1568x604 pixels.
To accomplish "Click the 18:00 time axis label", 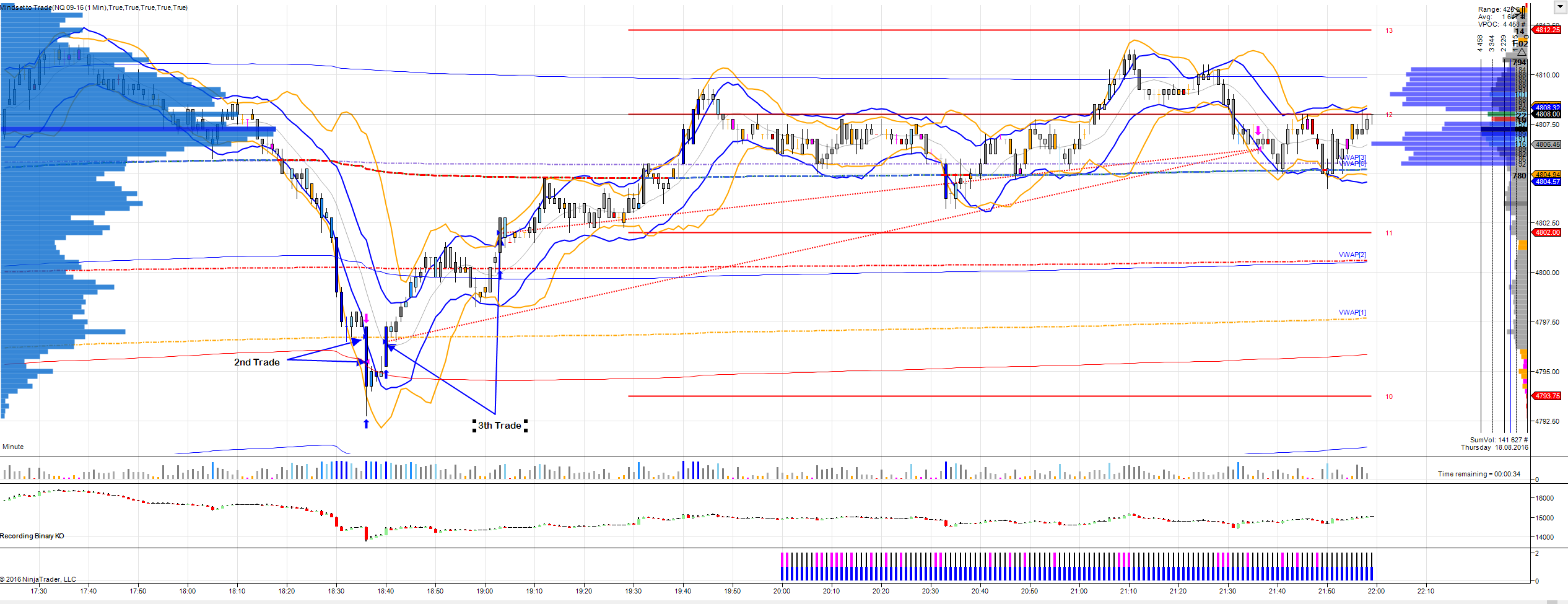I will click(188, 591).
